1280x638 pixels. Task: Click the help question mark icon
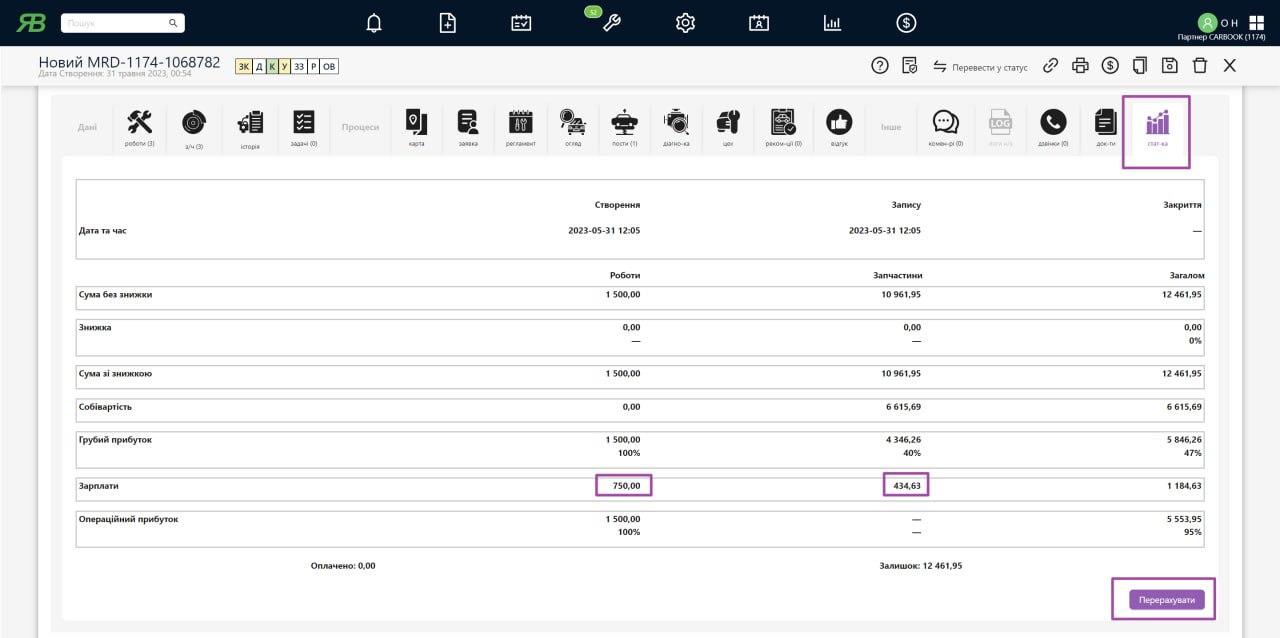click(880, 66)
